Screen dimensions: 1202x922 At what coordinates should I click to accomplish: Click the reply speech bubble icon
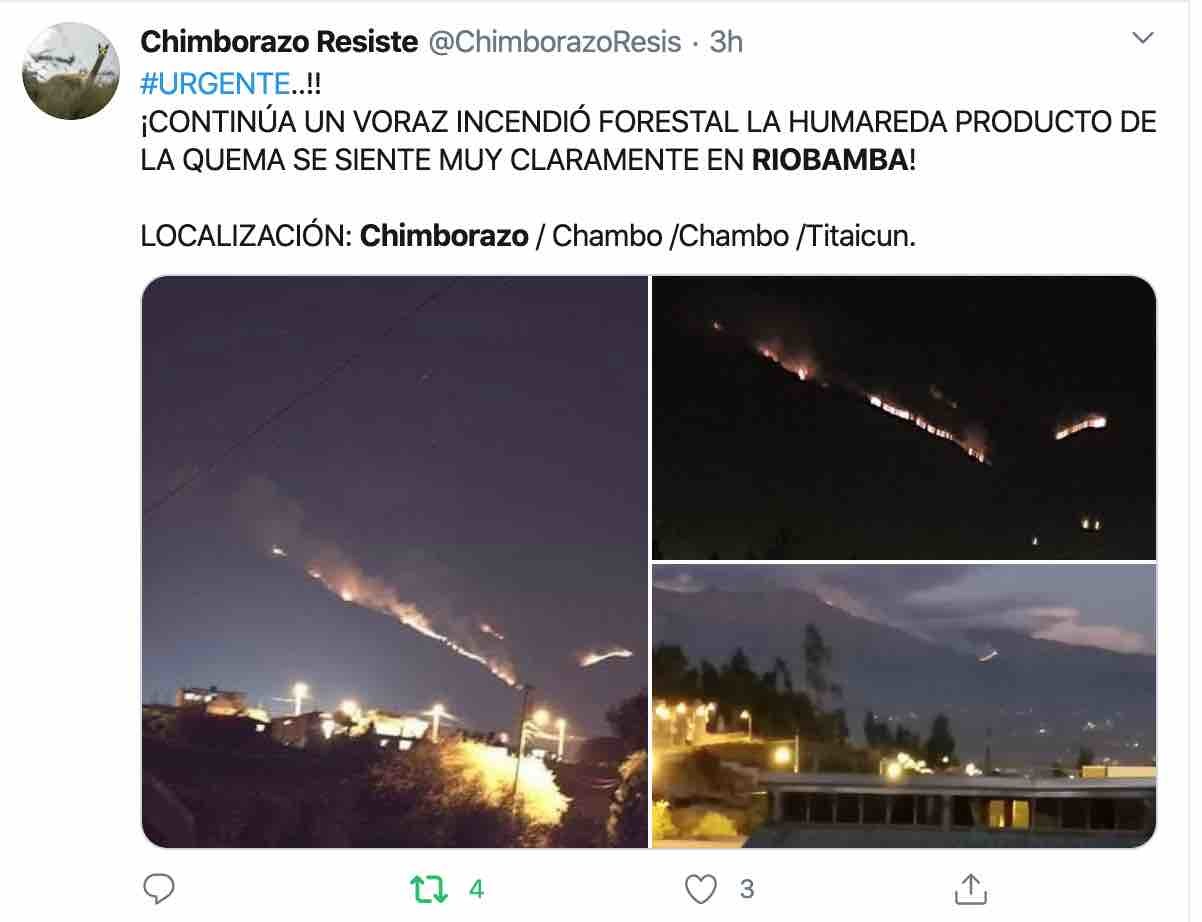pyautogui.click(x=159, y=888)
